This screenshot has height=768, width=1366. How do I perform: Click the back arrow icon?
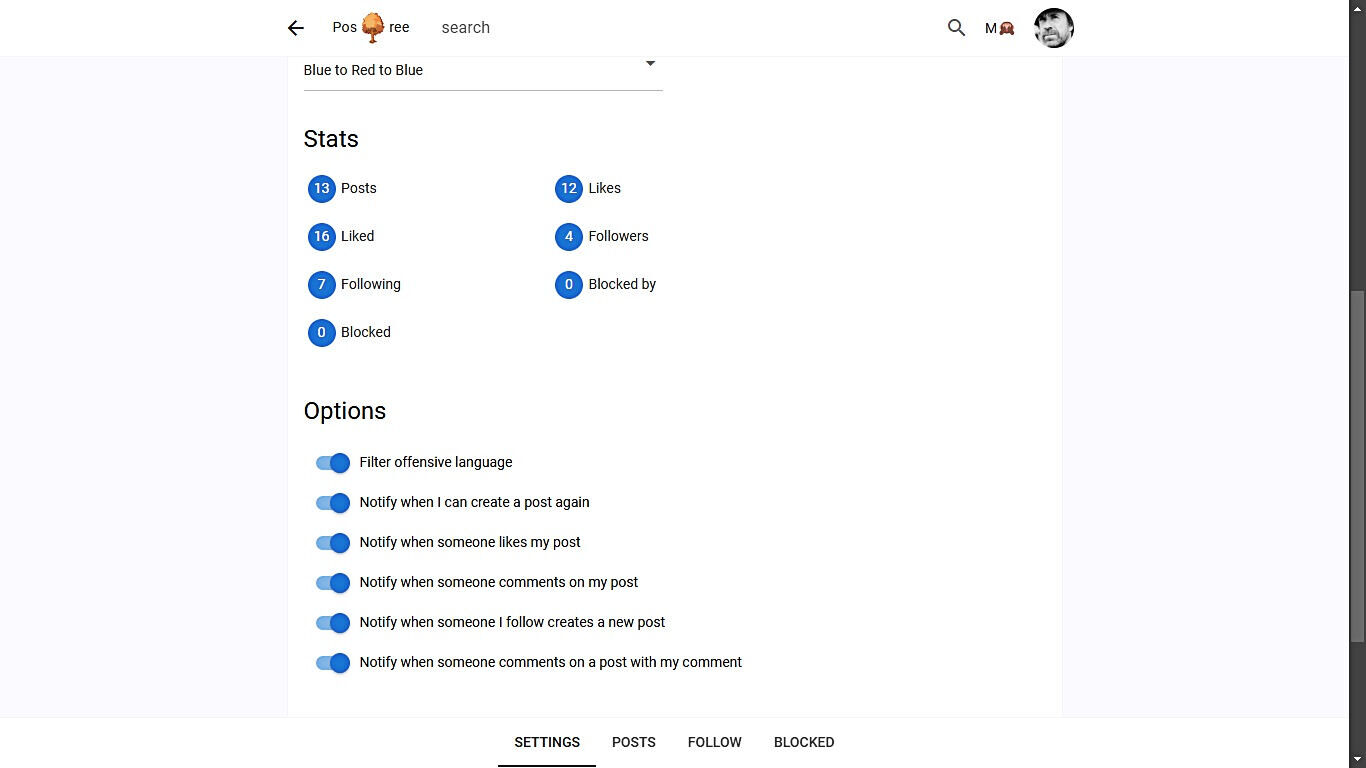pyautogui.click(x=296, y=28)
